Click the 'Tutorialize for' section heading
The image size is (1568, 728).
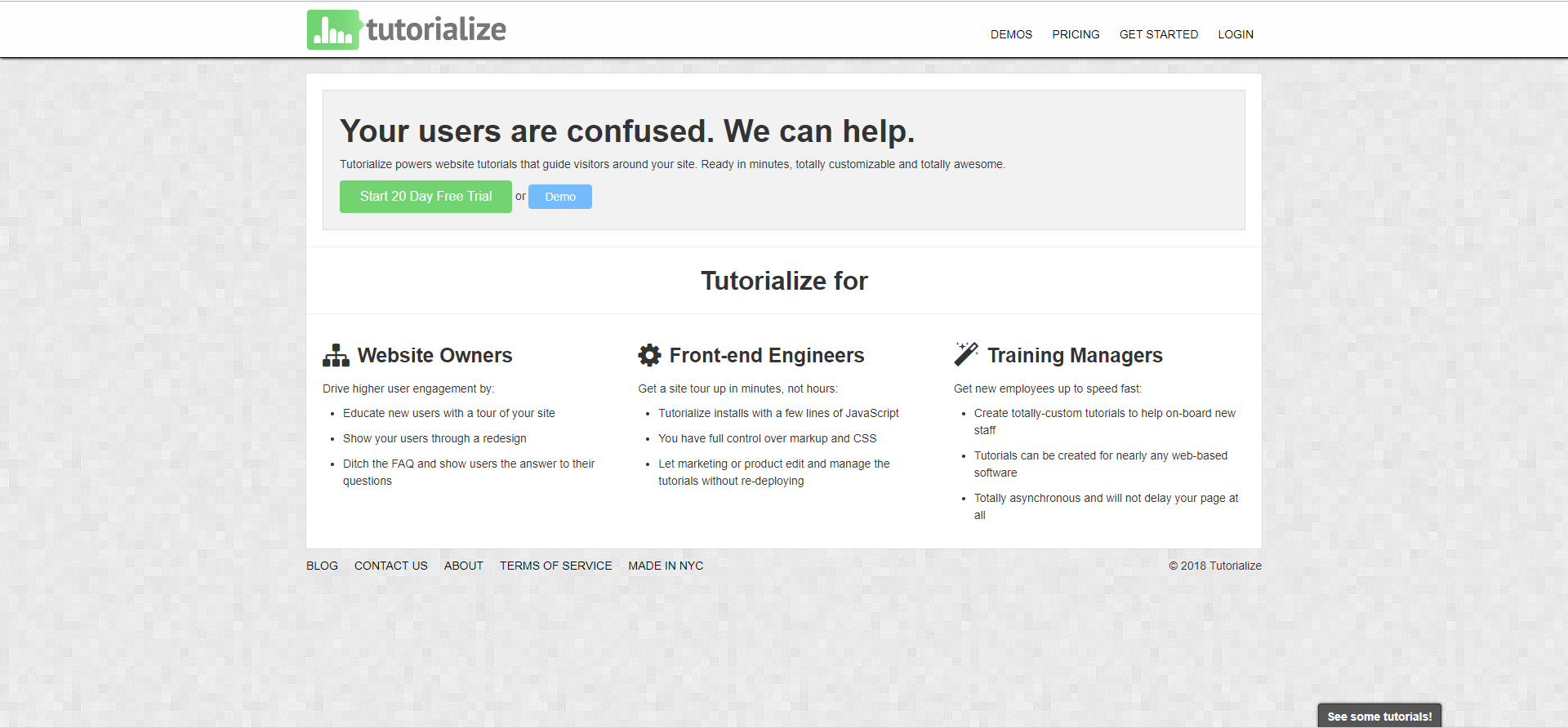coord(784,281)
